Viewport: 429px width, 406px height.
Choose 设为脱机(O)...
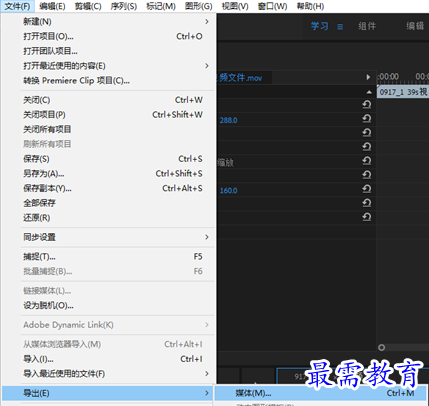pos(108,305)
